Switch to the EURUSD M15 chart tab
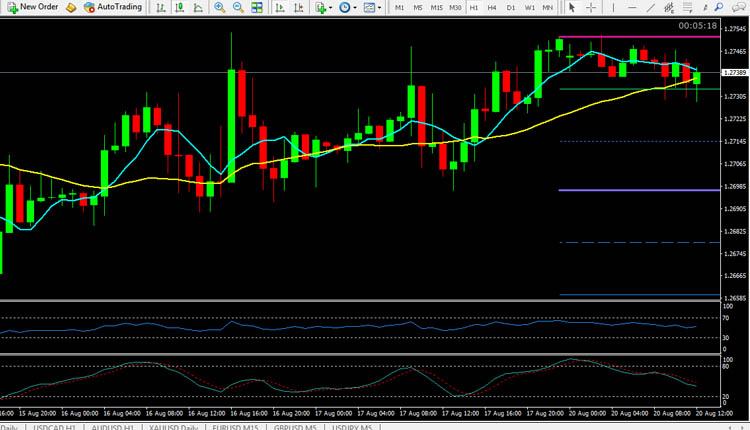Image resolution: width=750 pixels, height=430 pixels. pyautogui.click(x=235, y=427)
